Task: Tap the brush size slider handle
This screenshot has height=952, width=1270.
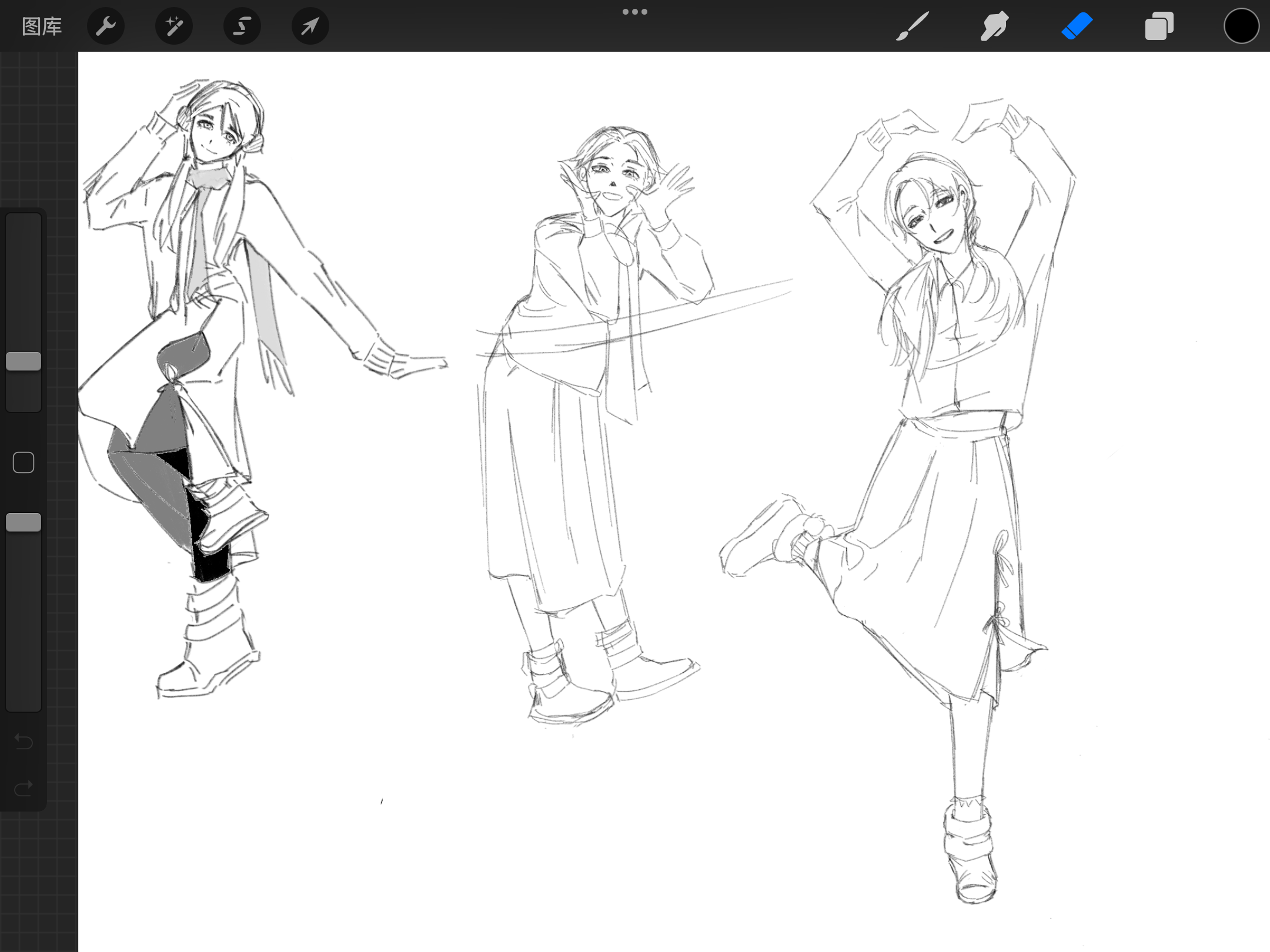Action: [24, 361]
